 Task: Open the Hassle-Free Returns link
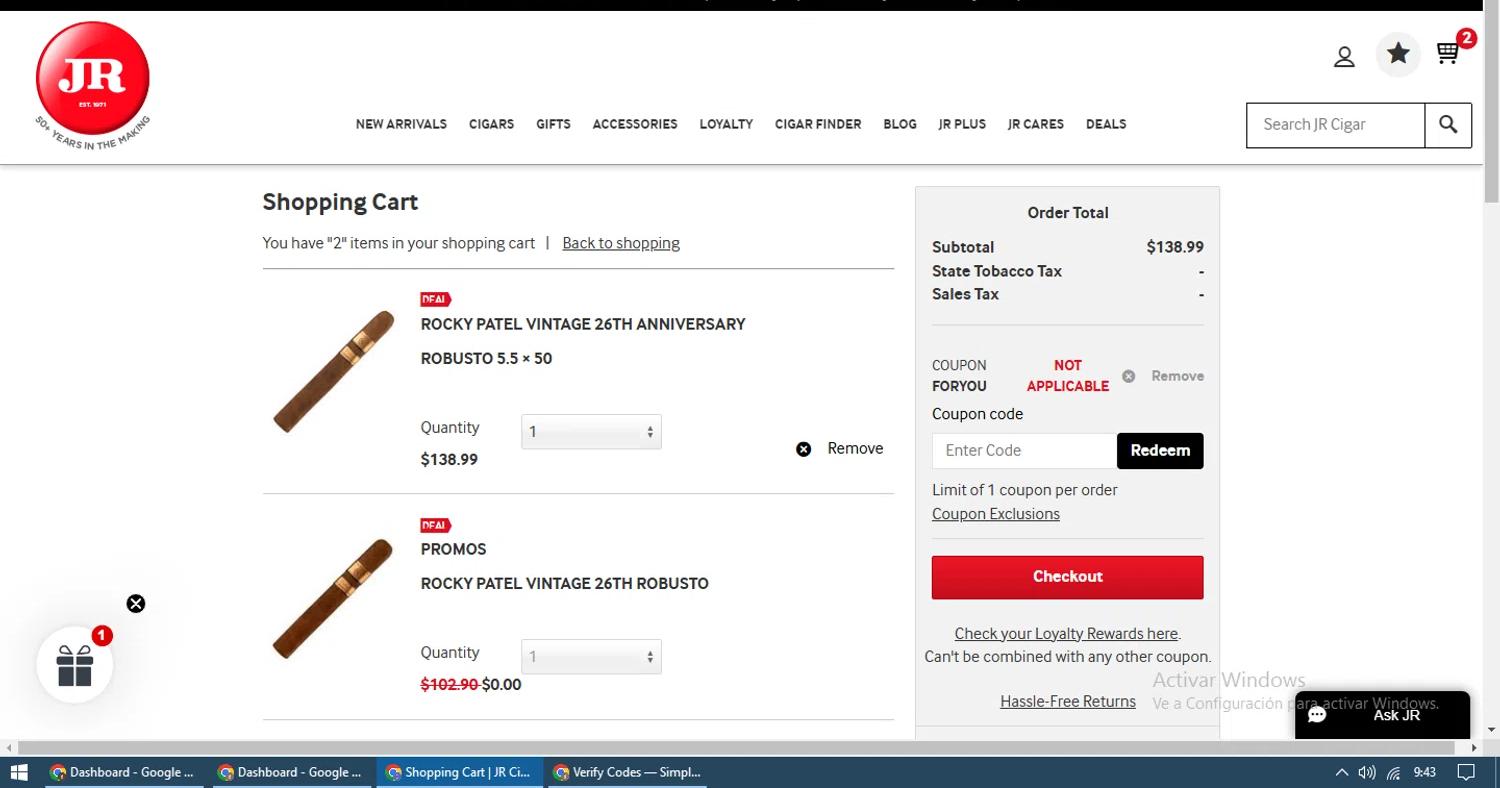point(1068,702)
